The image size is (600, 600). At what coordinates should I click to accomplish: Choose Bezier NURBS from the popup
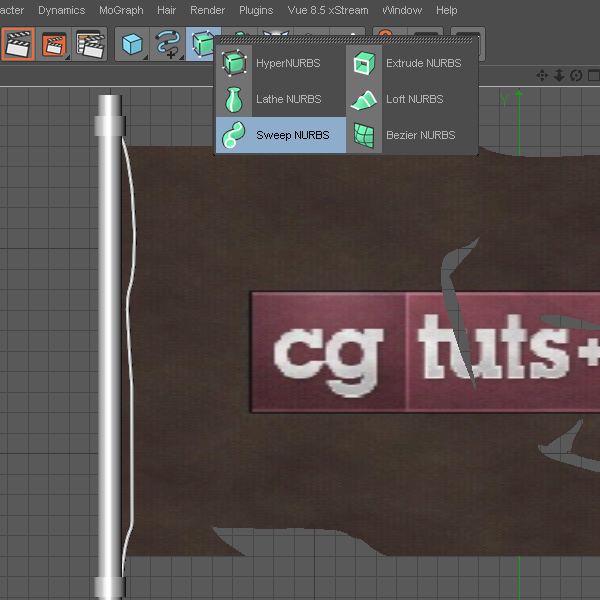(412, 135)
